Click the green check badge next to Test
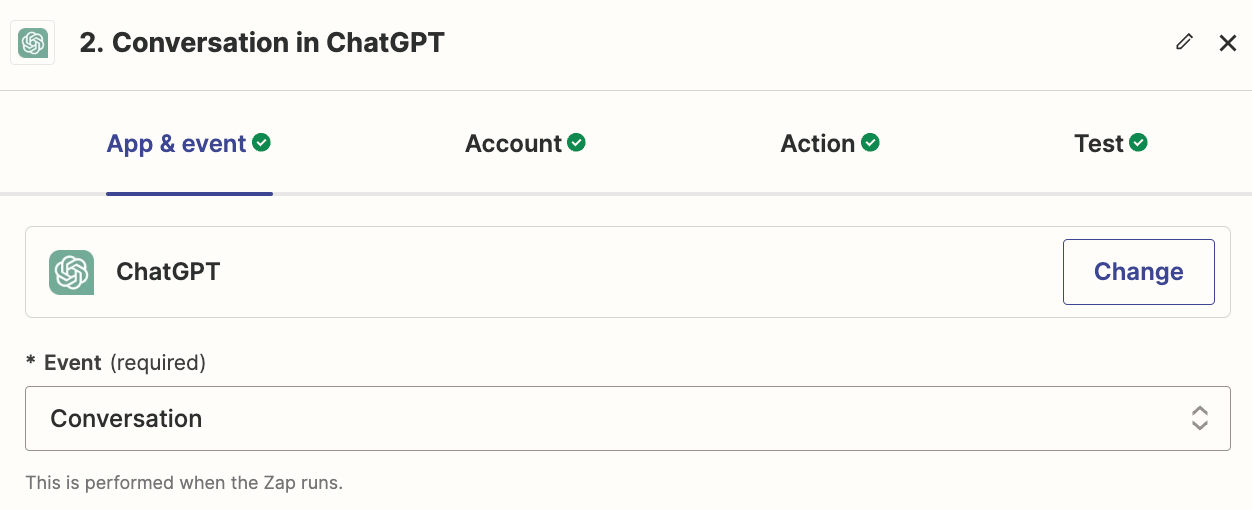This screenshot has height=510, width=1252. point(1139,143)
